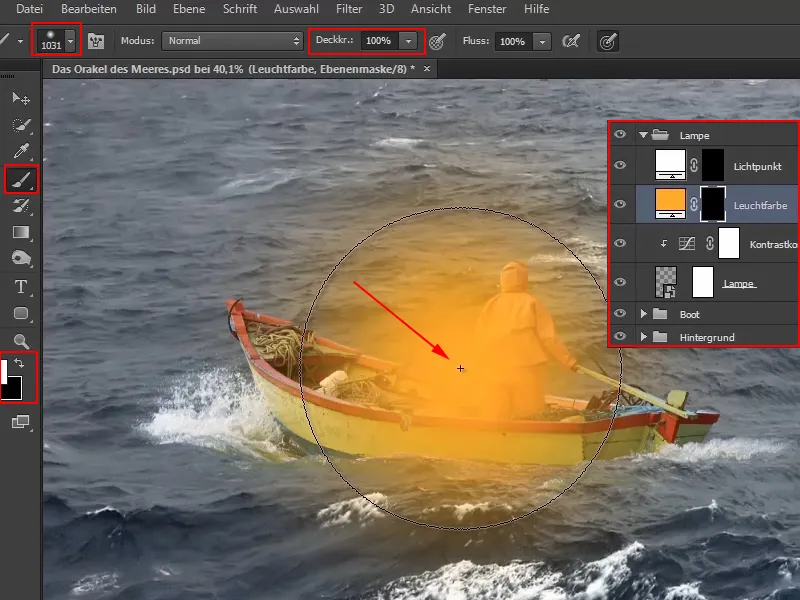This screenshot has height=600, width=800.
Task: Click the Deckkr. 100% input field
Action: click(380, 41)
